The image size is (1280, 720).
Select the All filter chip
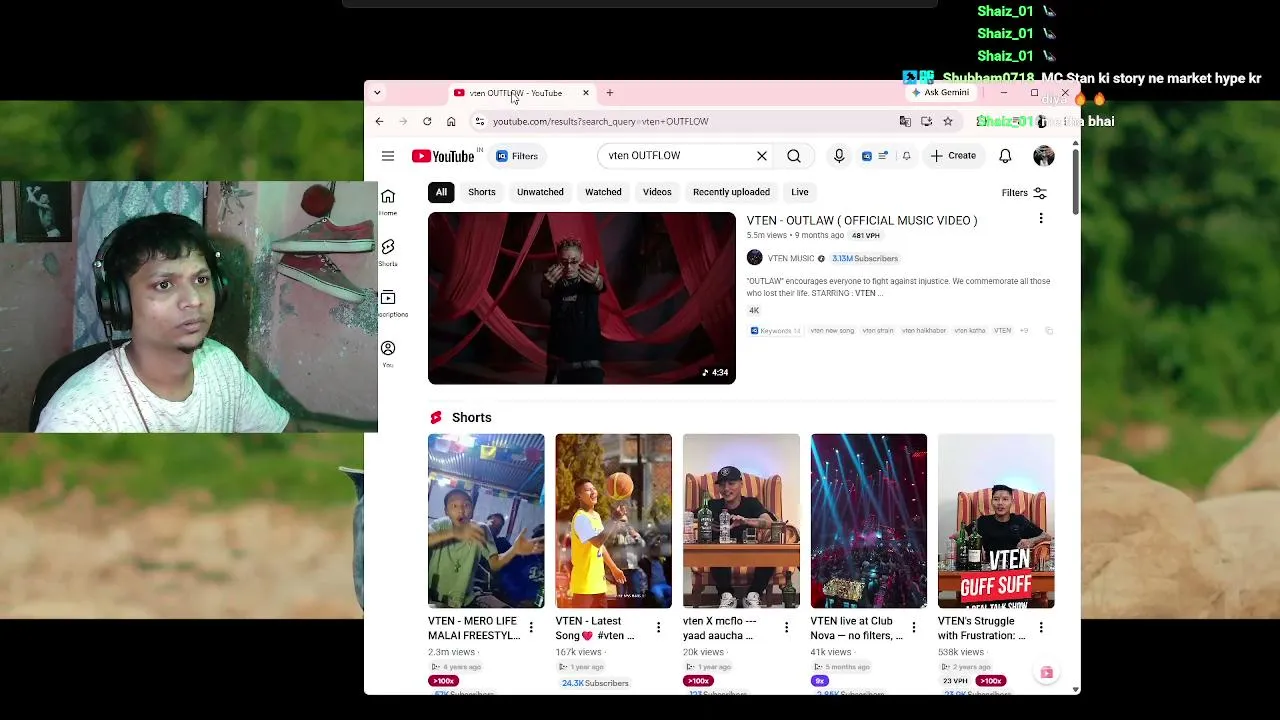(x=441, y=192)
